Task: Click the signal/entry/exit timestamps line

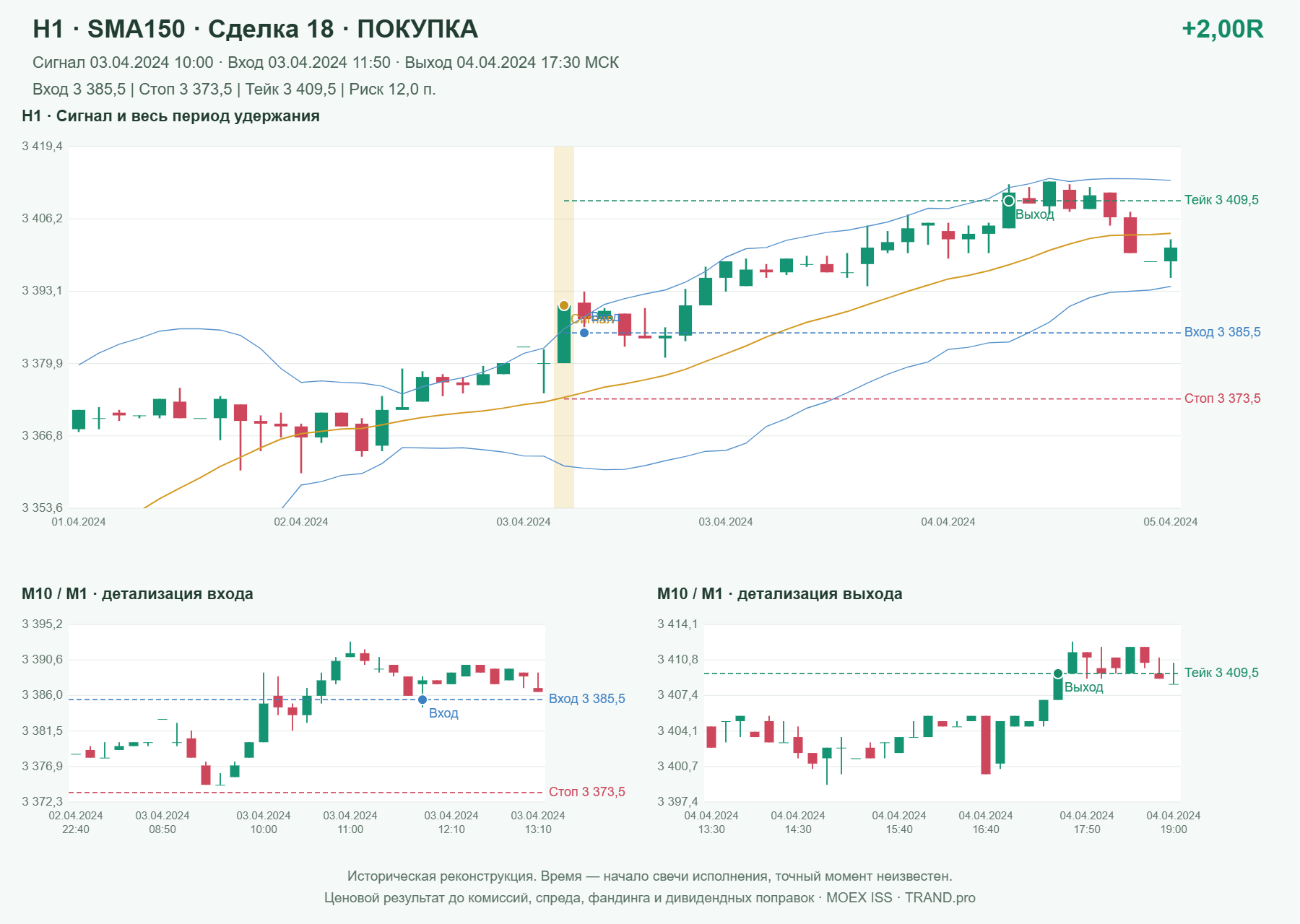Action: [x=326, y=63]
